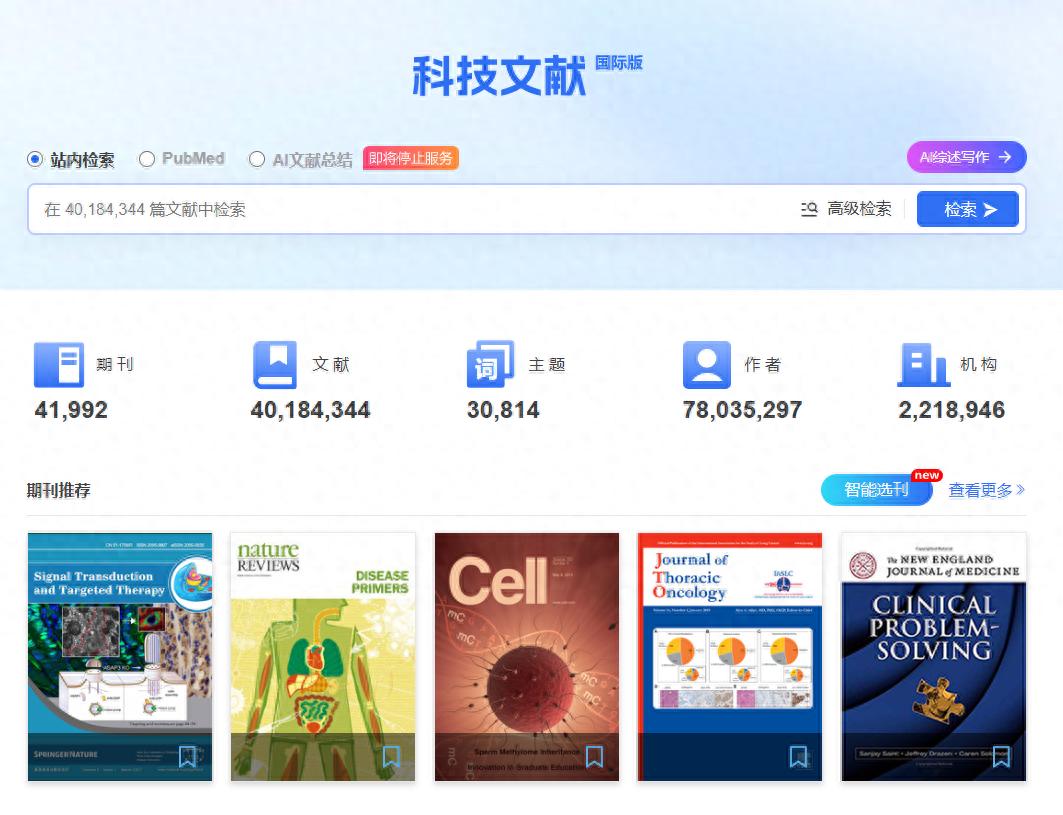Open the 高级检索 advanced search link
The width and height of the screenshot is (1063, 815).
pos(857,209)
